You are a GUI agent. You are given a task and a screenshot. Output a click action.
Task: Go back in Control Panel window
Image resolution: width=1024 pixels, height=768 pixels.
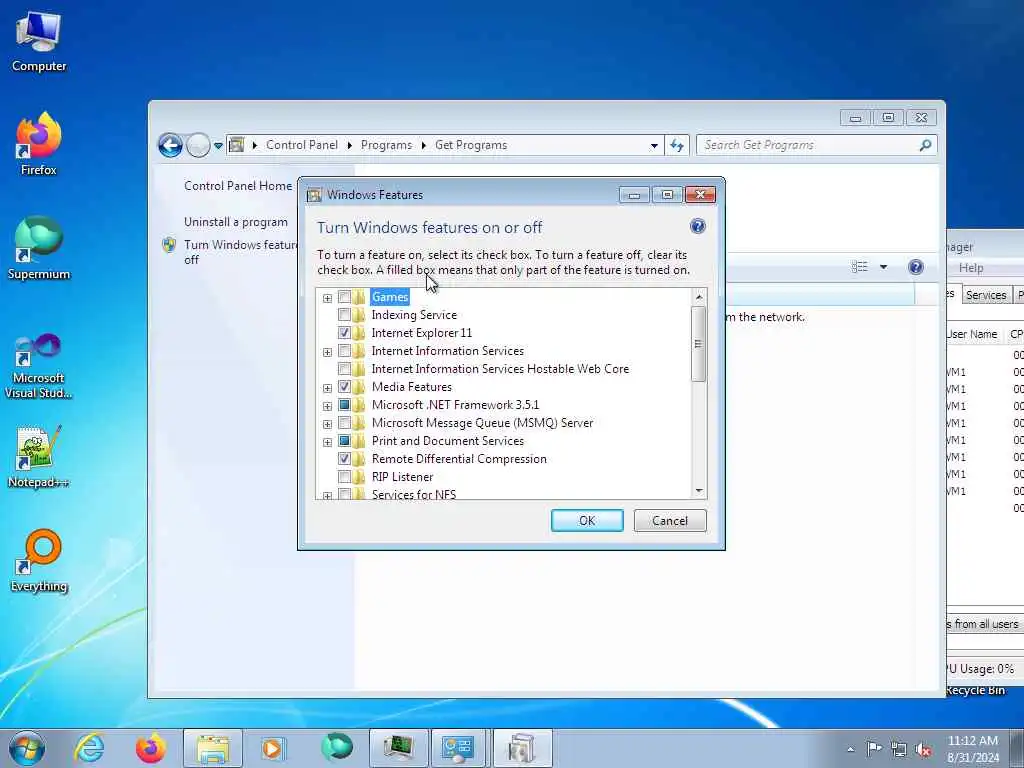[170, 145]
